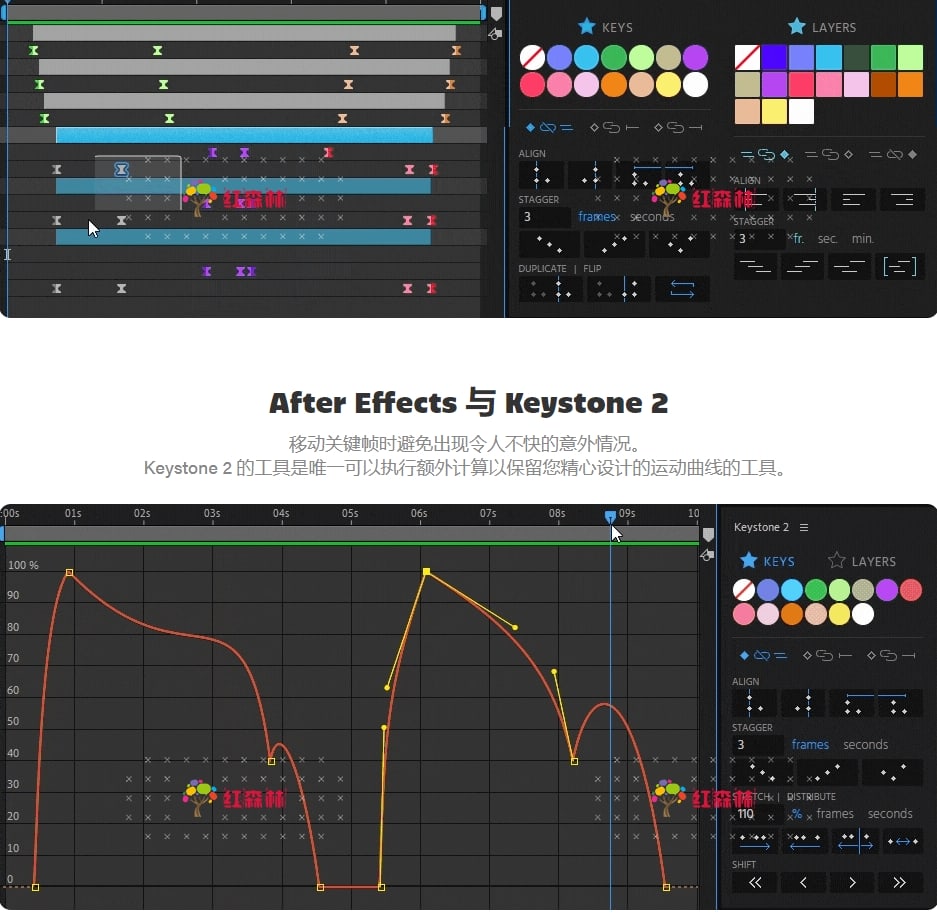Switch to KEYS tab in lower Keystone panel

click(767, 561)
